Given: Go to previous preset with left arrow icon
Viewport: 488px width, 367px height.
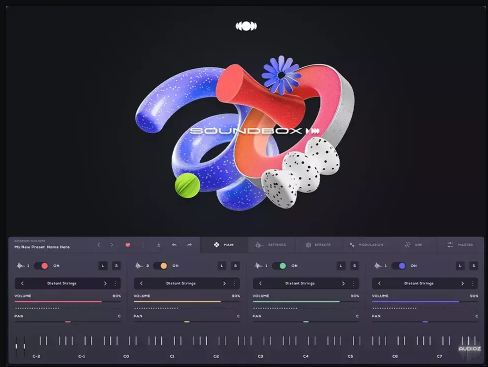Looking at the screenshot, I should click(x=174, y=245).
